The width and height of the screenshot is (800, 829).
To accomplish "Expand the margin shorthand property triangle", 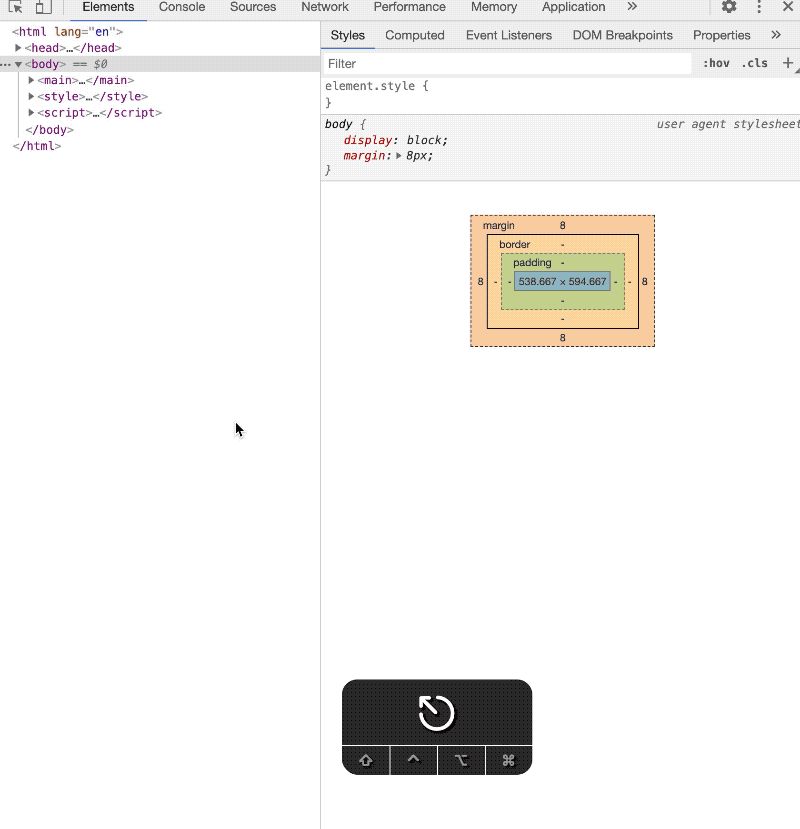I will (399, 156).
